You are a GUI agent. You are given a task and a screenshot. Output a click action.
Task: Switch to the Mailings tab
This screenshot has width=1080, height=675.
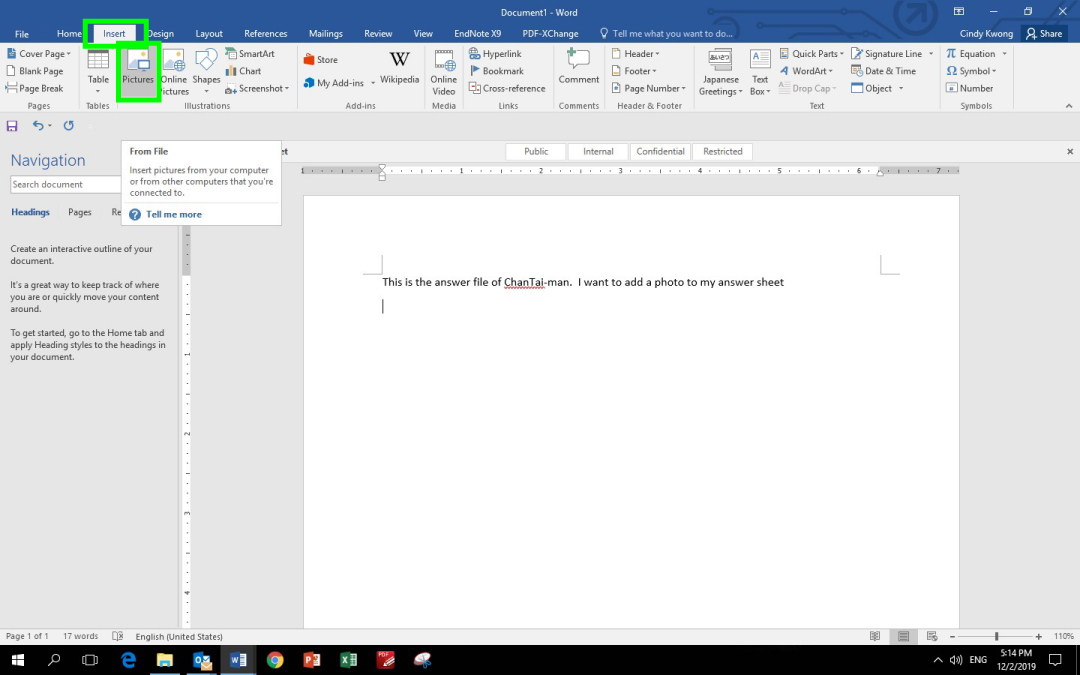[326, 34]
